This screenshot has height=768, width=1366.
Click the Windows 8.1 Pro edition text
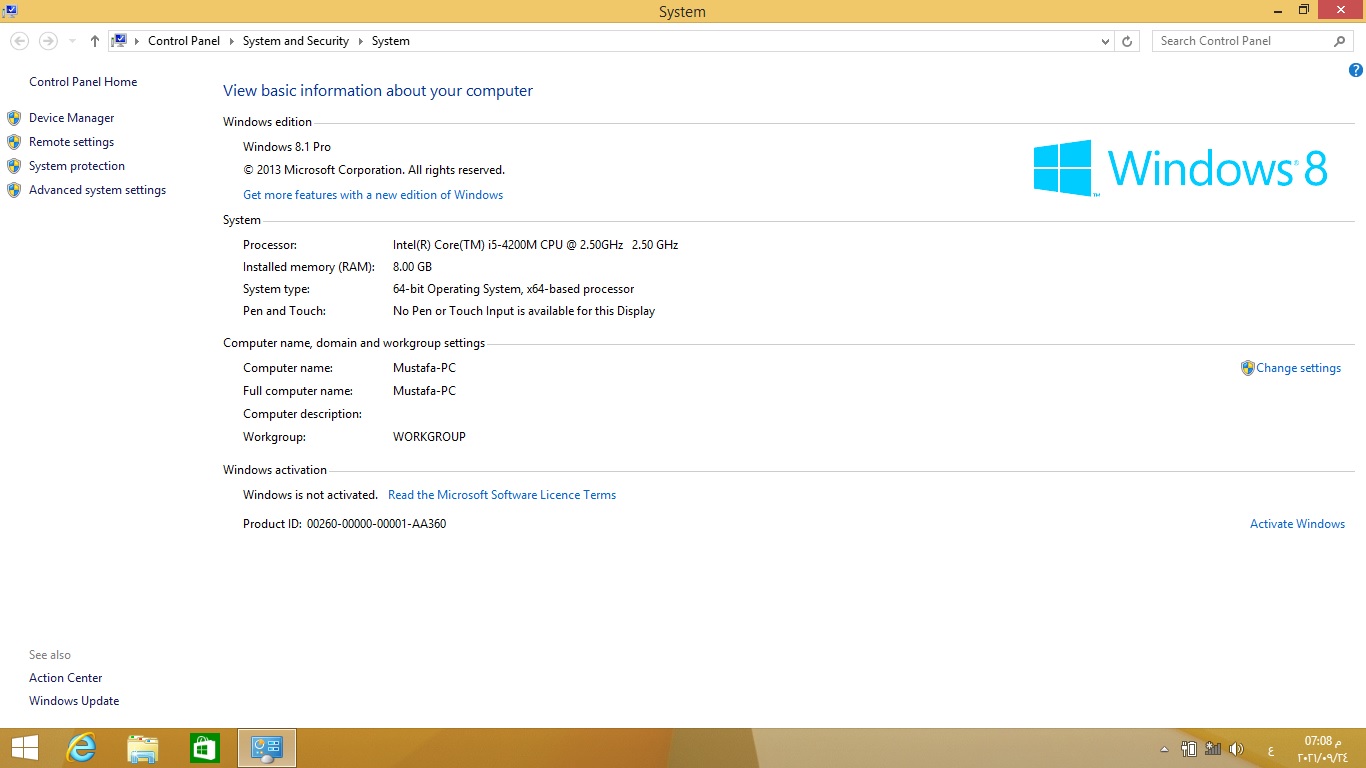click(x=287, y=147)
